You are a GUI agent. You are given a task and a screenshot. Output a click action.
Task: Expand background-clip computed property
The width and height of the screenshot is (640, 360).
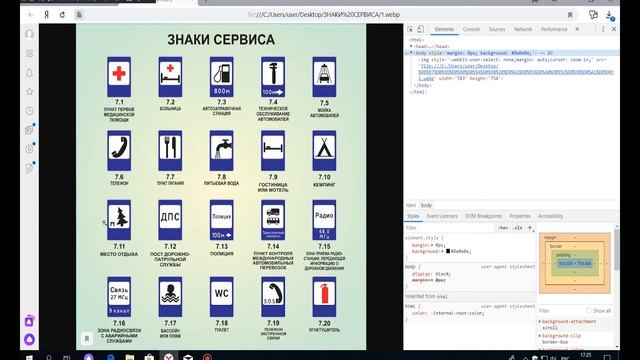pyautogui.click(x=540, y=336)
